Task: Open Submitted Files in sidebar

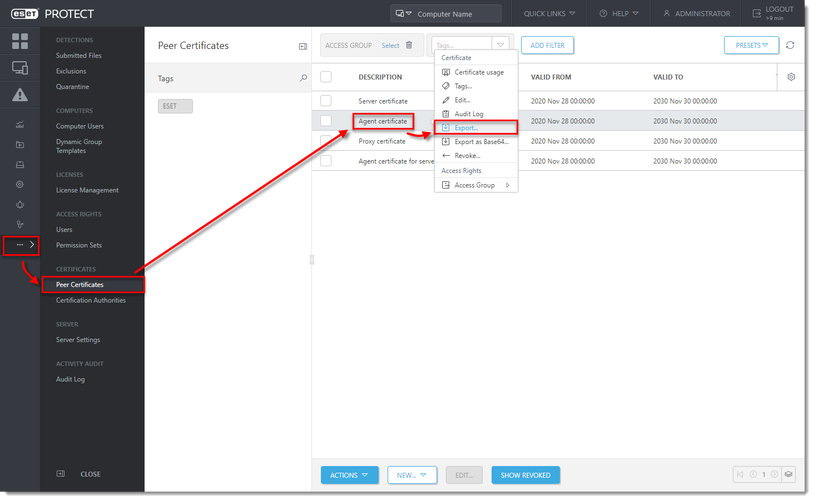Action: [78, 55]
